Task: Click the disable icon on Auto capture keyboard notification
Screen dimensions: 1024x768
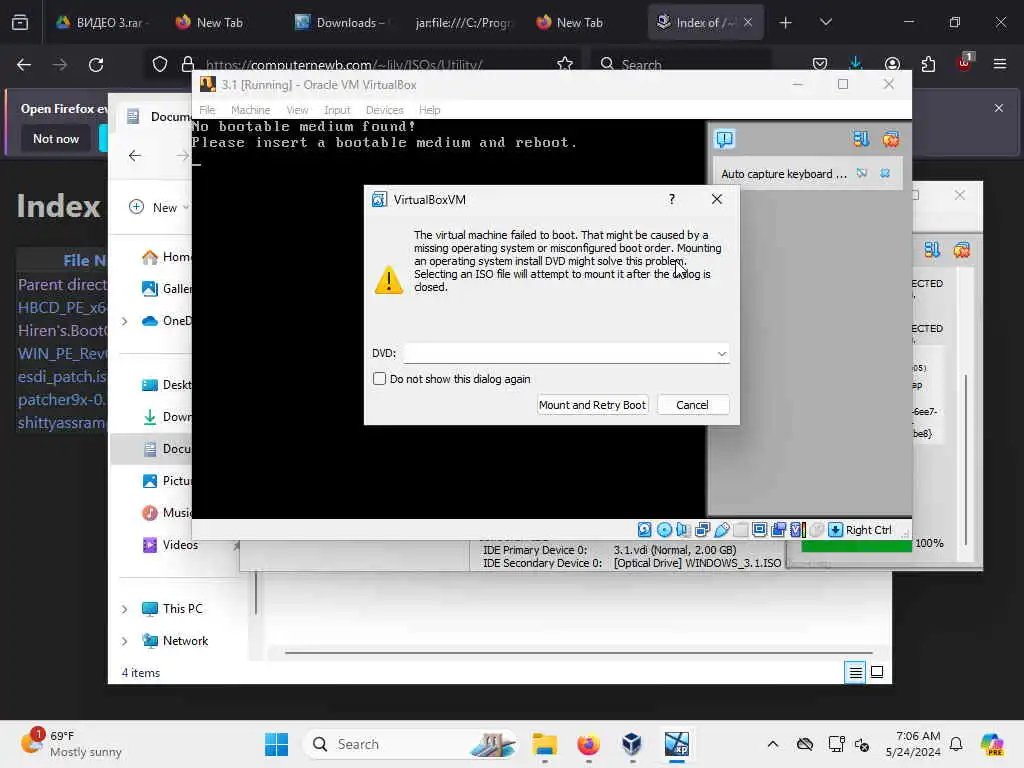Action: click(862, 173)
